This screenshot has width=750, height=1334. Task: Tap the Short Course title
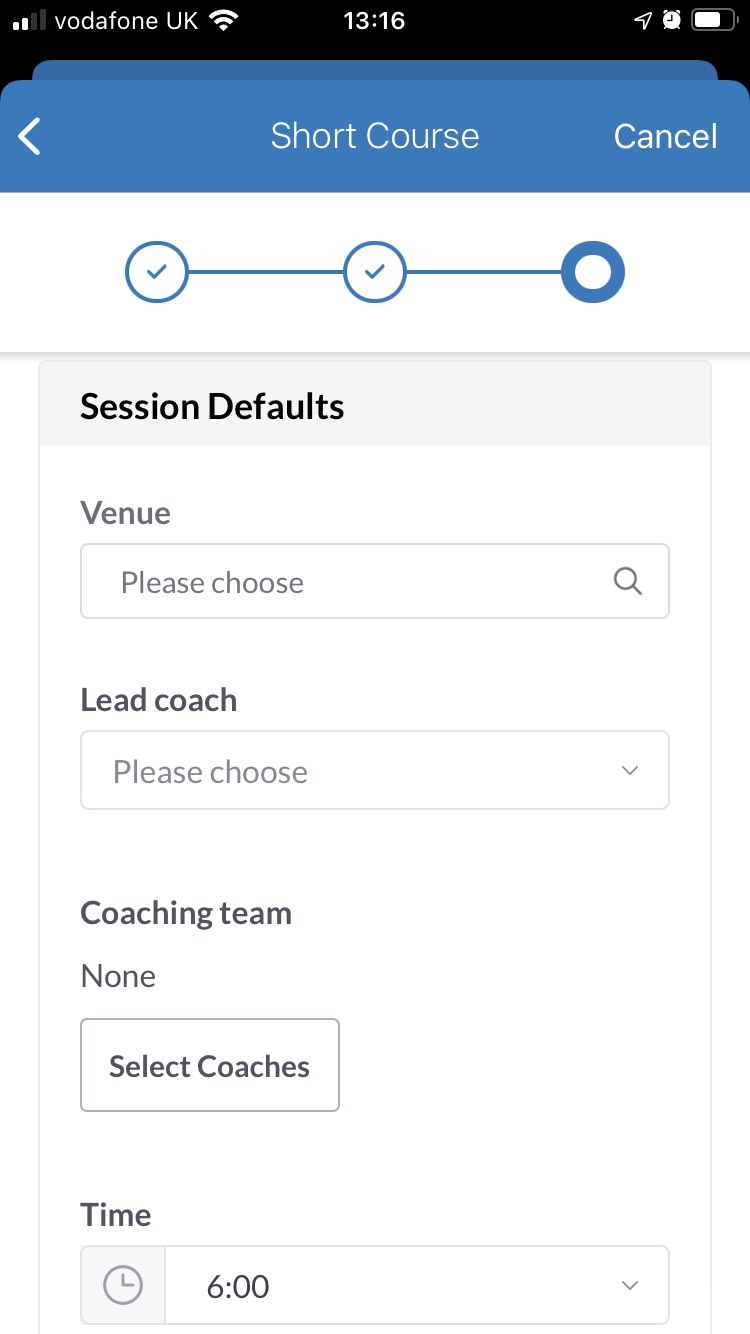[x=375, y=136]
